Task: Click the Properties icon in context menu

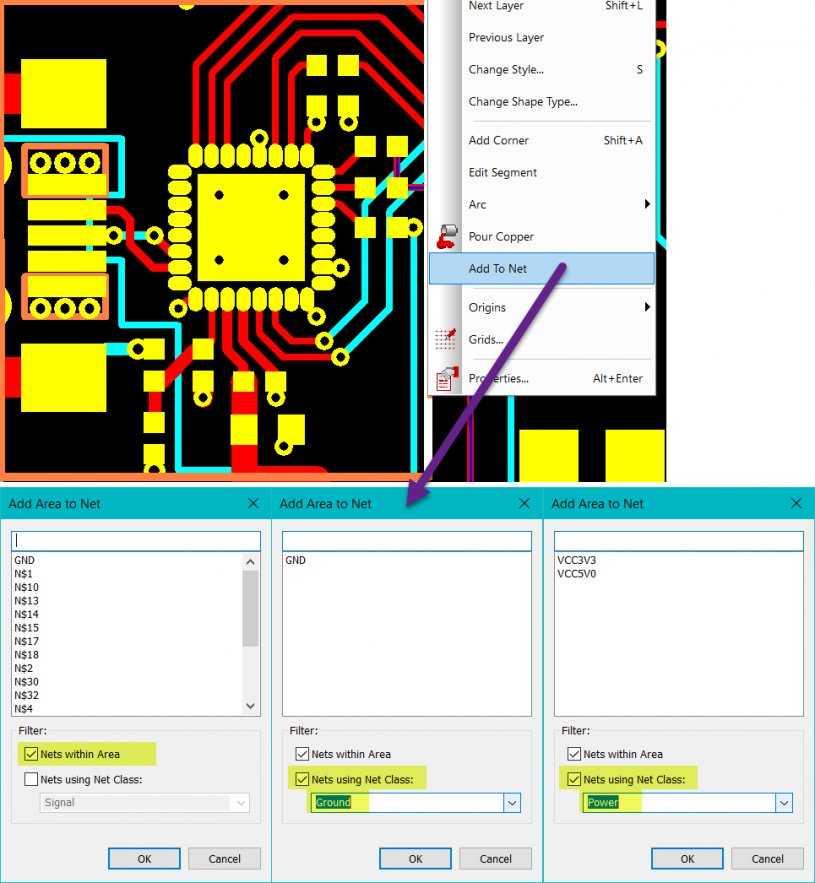Action: pyautogui.click(x=446, y=379)
